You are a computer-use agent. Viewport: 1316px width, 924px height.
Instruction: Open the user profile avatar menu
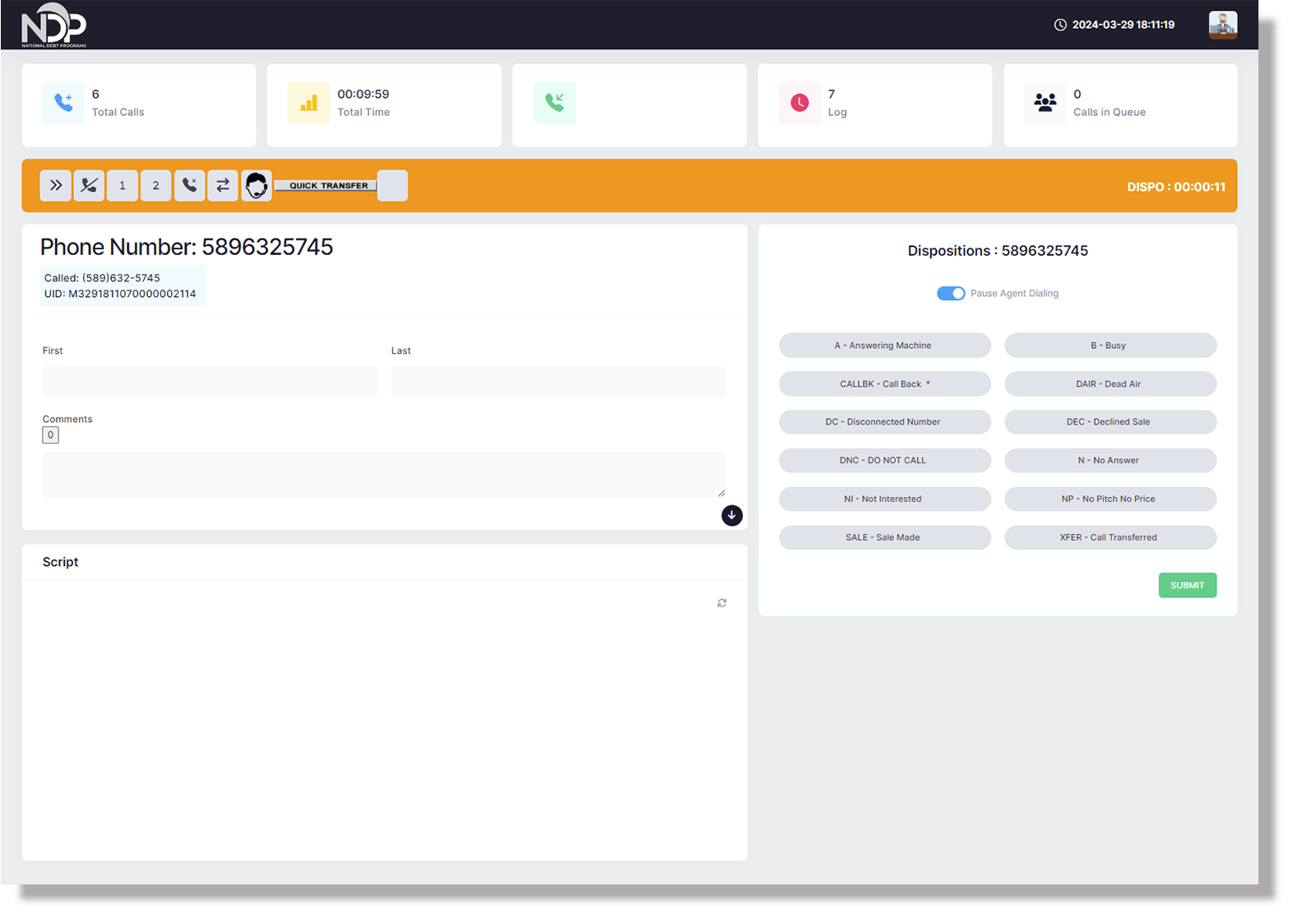(1222, 25)
